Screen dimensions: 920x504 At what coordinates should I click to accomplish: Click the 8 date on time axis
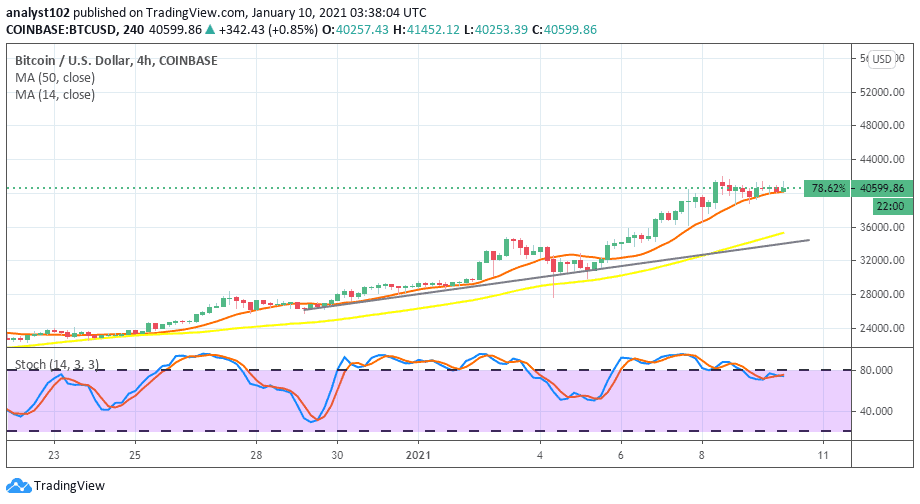pyautogui.click(x=702, y=455)
